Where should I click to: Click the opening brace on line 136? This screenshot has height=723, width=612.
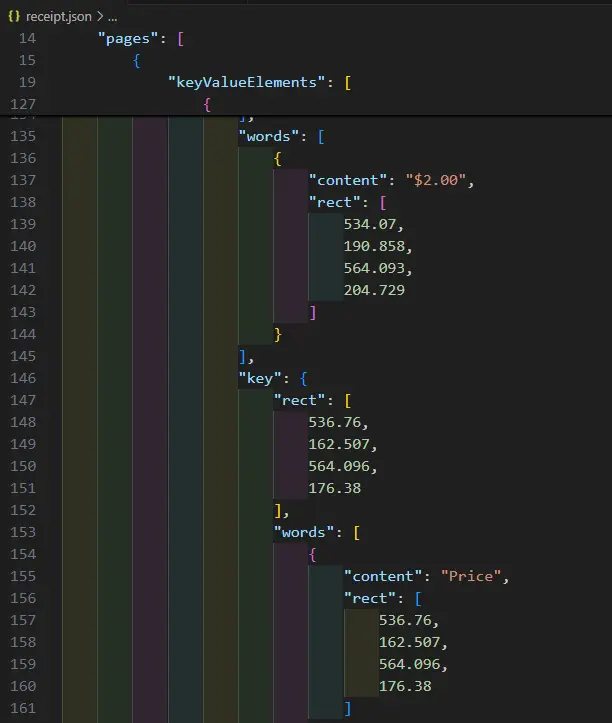pyautogui.click(x=278, y=159)
